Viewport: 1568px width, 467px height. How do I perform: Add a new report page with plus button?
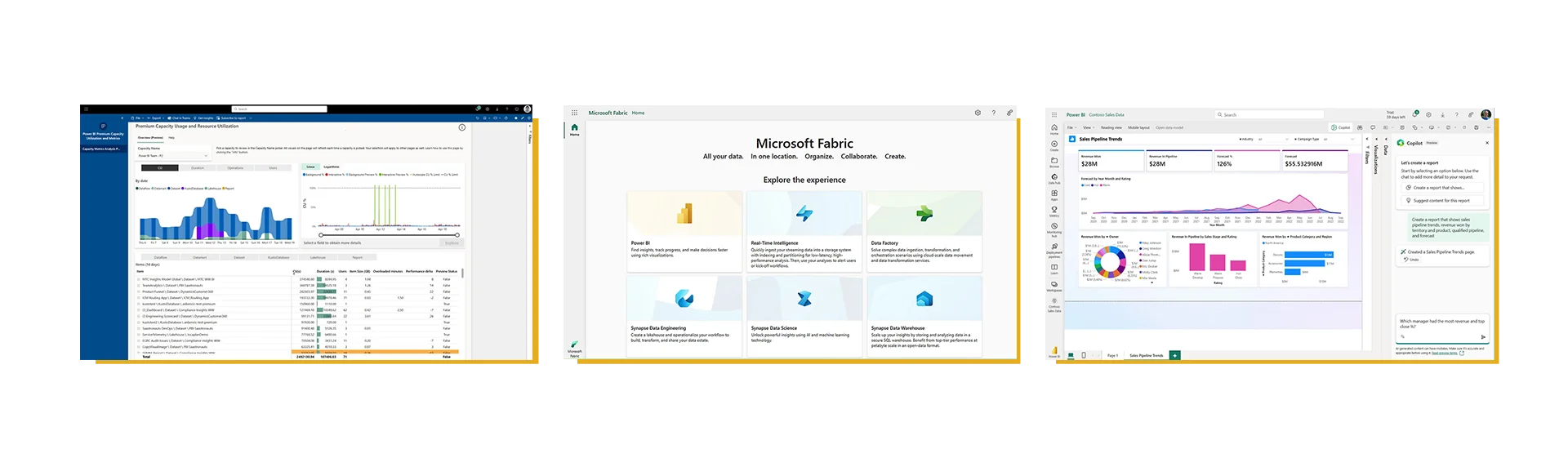pos(1175,355)
